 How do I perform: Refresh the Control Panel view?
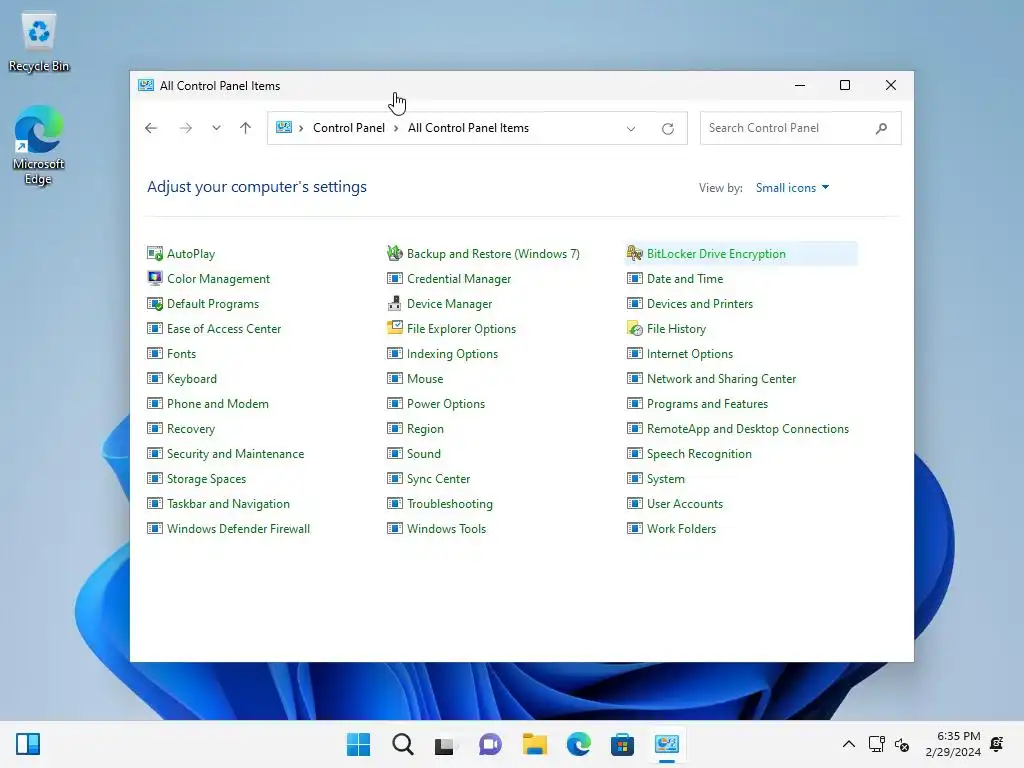click(x=667, y=129)
